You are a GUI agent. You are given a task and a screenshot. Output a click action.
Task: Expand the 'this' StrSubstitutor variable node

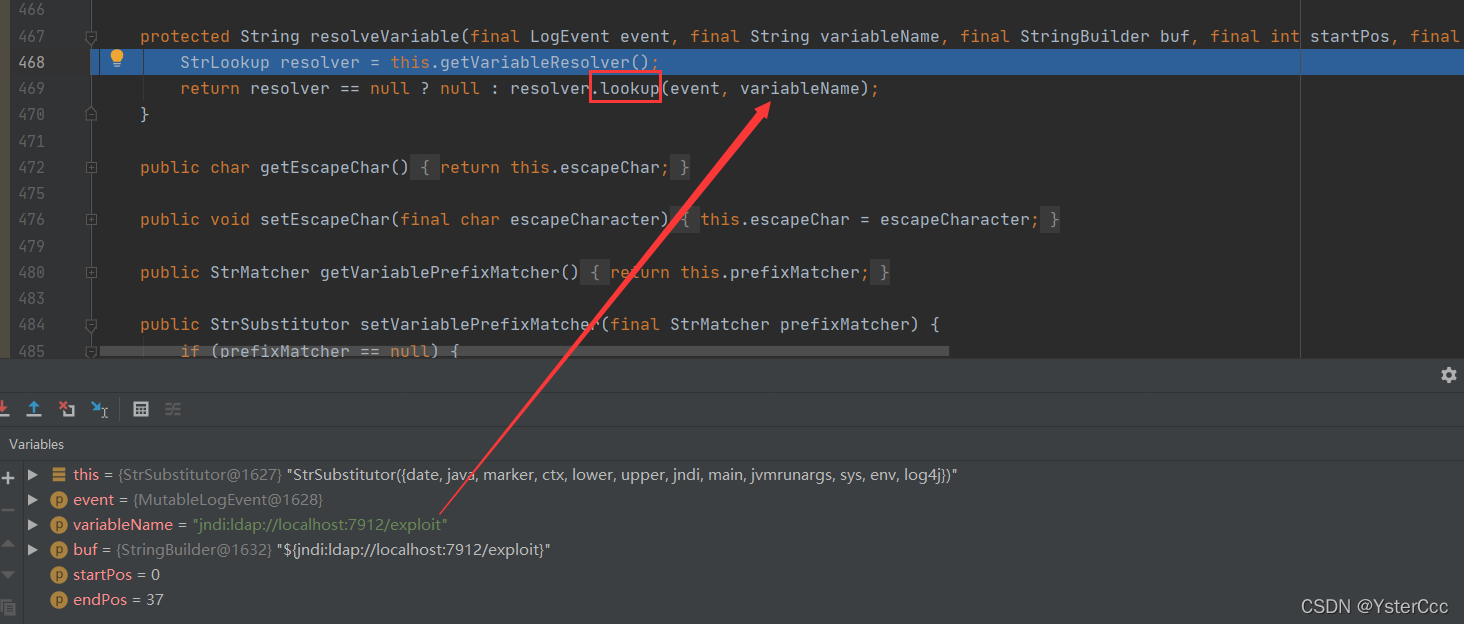(33, 475)
